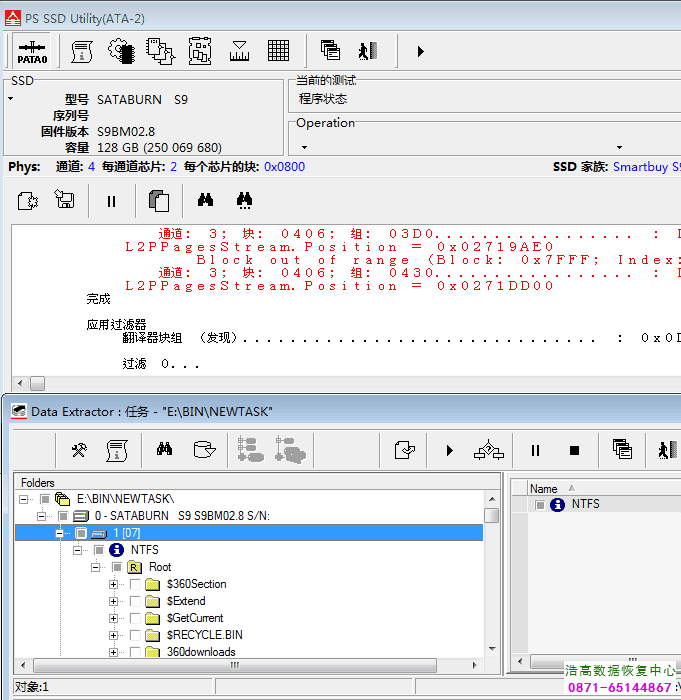Image resolution: width=681 pixels, height=700 pixels.
Task: Select the NTFS item in the right pane
Action: (x=585, y=504)
